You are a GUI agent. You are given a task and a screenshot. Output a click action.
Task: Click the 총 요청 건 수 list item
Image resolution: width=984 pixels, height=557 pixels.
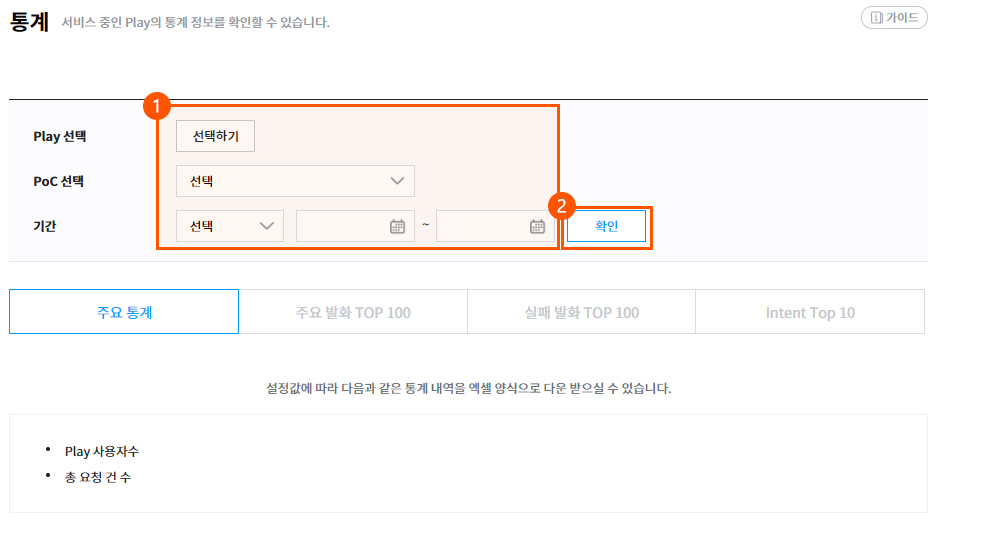[97, 477]
